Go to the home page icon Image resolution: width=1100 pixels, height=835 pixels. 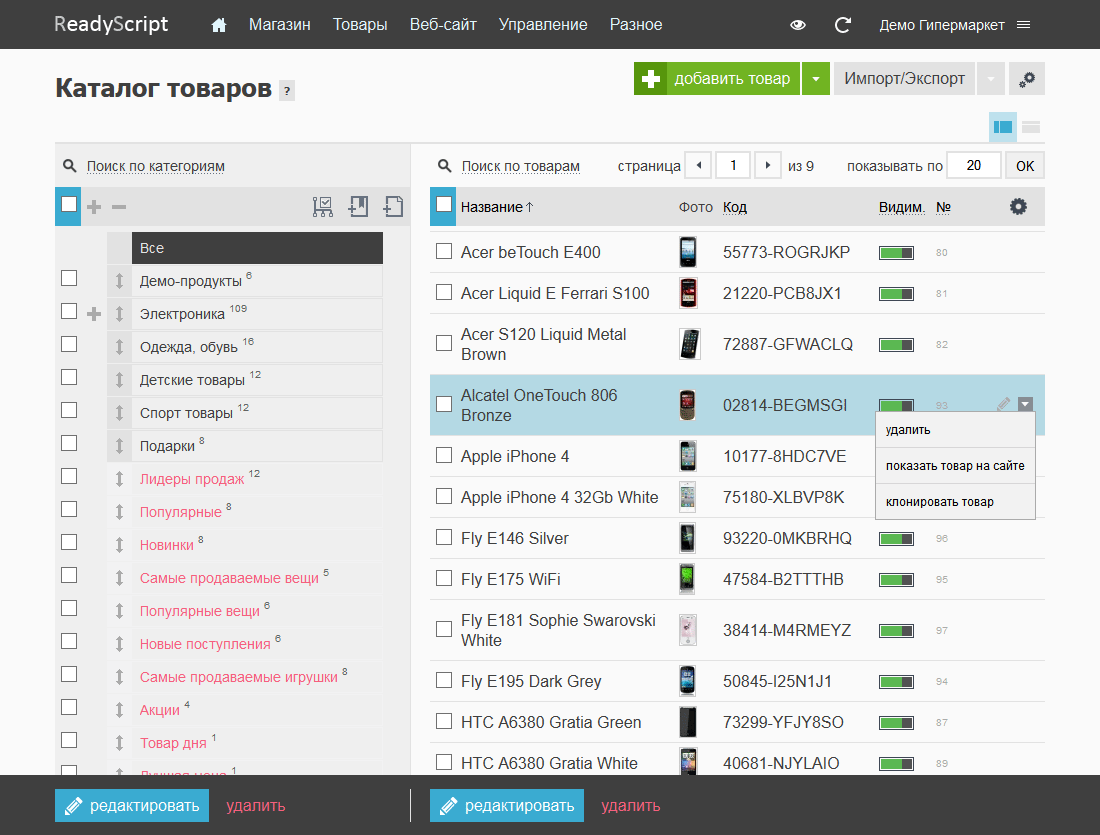219,25
